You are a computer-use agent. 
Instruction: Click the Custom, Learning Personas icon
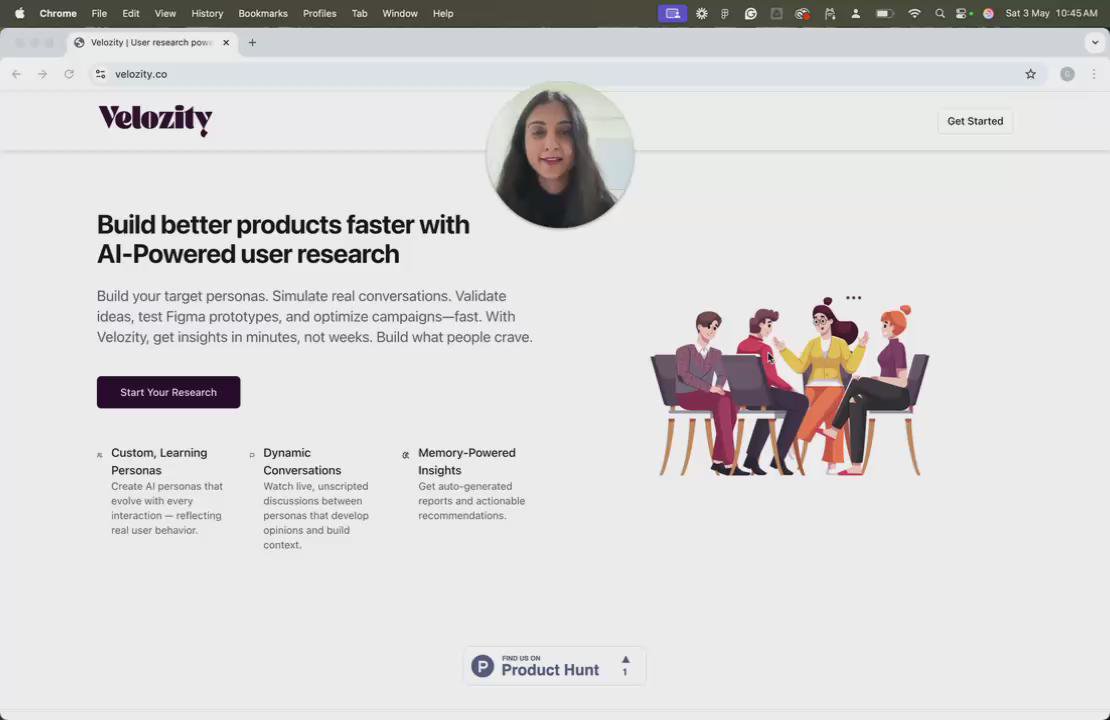100,455
